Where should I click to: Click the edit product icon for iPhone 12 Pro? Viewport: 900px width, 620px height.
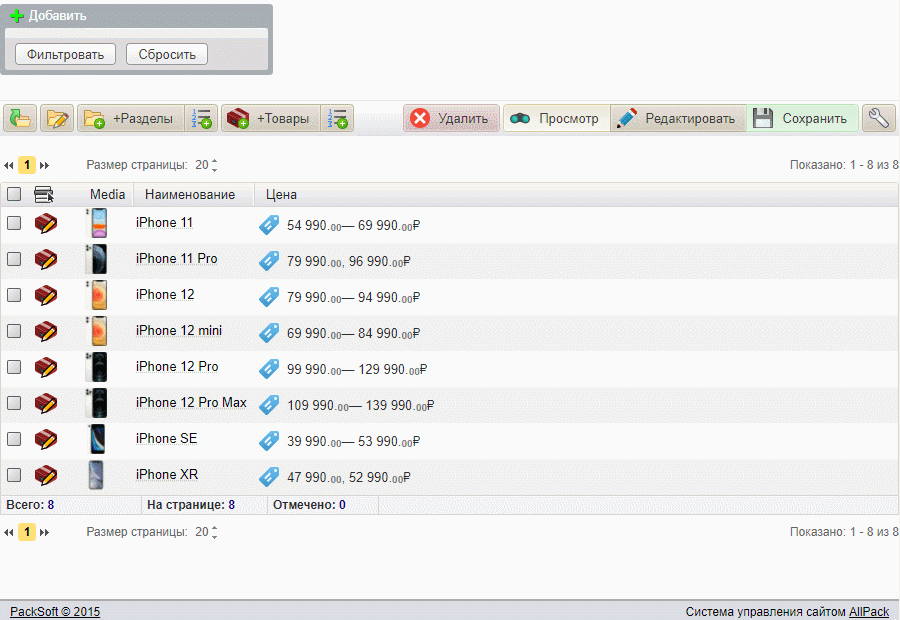pos(46,367)
